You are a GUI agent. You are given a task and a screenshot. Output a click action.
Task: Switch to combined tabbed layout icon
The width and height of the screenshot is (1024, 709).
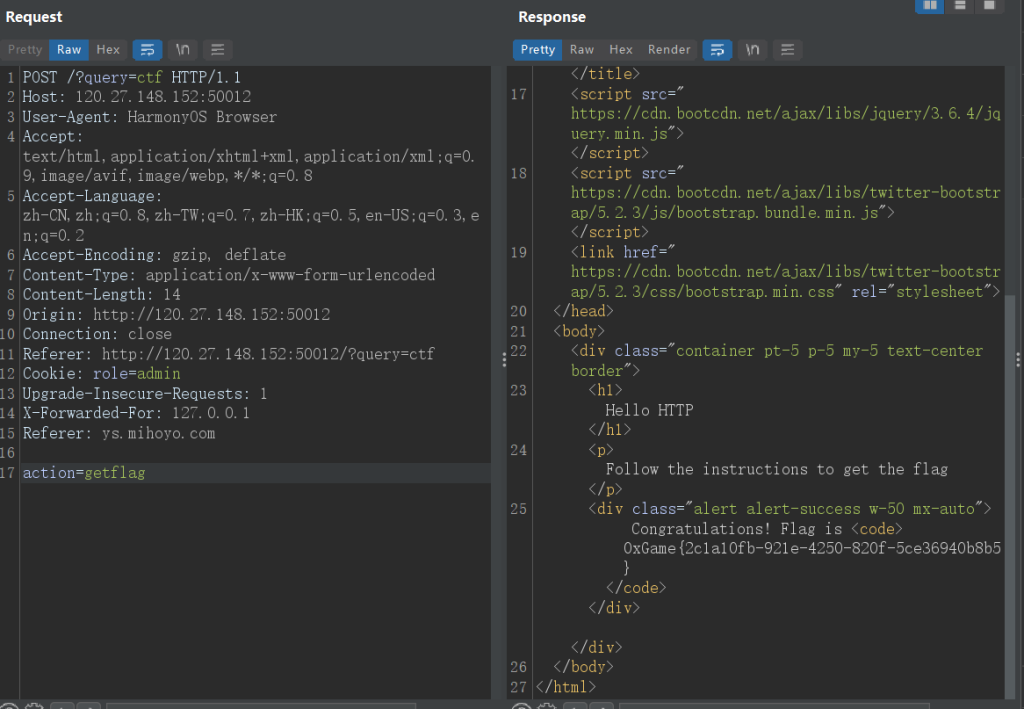point(989,6)
